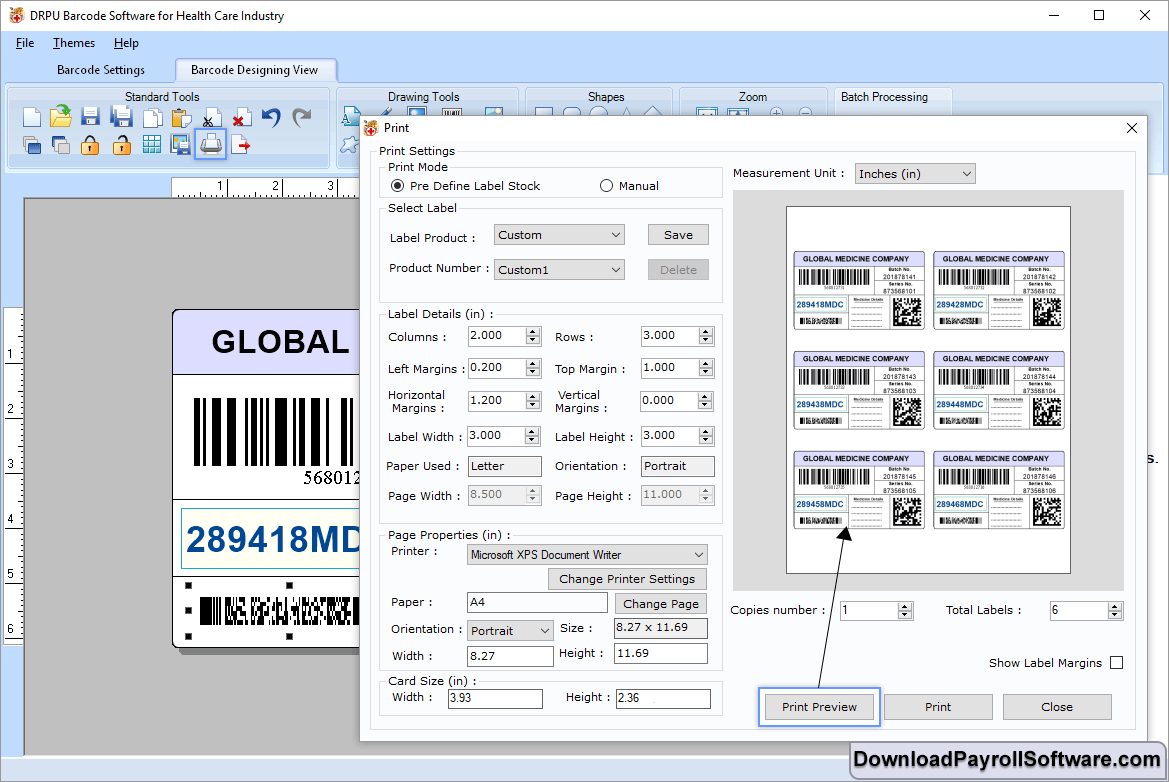Click the Save label button
The image size is (1169, 782).
678,235
